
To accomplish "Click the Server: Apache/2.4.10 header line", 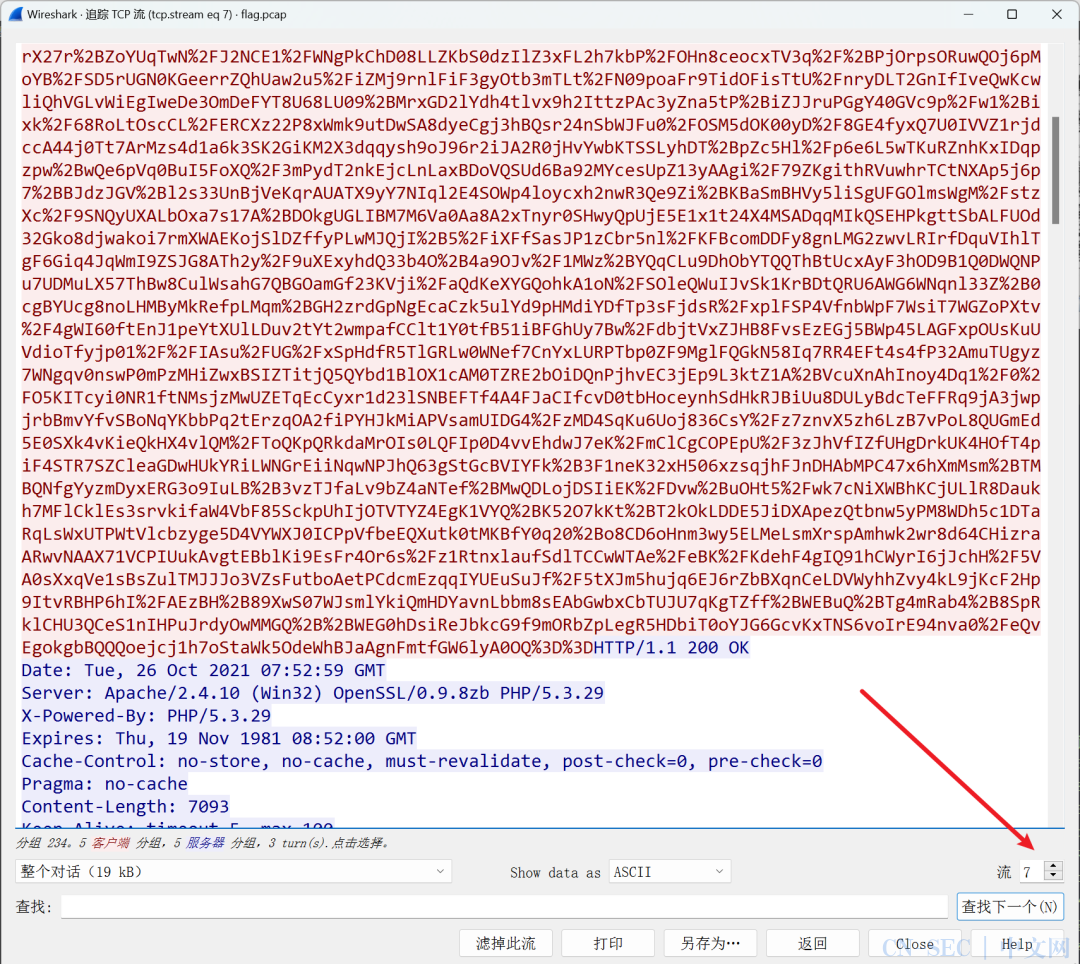I will pyautogui.click(x=312, y=693).
